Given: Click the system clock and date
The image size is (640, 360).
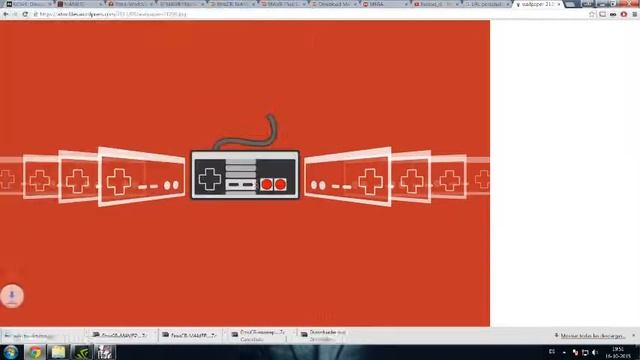Looking at the screenshot, I should tap(618, 352).
